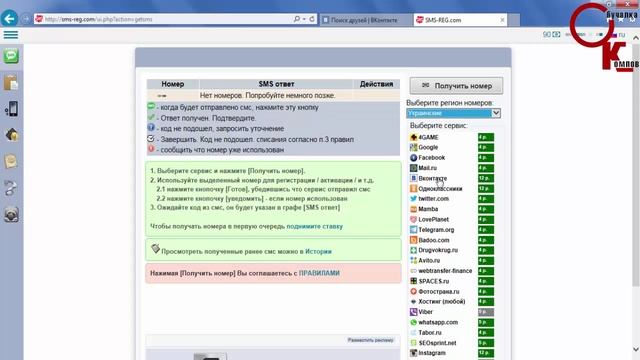Click the Одноклассники service icon
The image size is (640, 360).
413,189
